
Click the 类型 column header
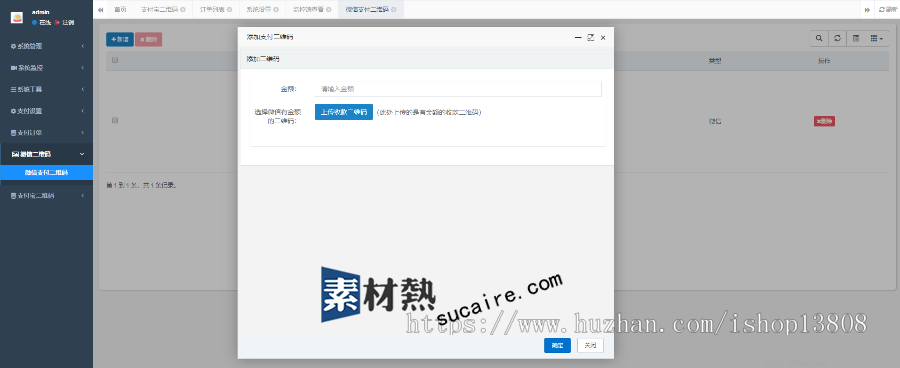click(x=715, y=61)
